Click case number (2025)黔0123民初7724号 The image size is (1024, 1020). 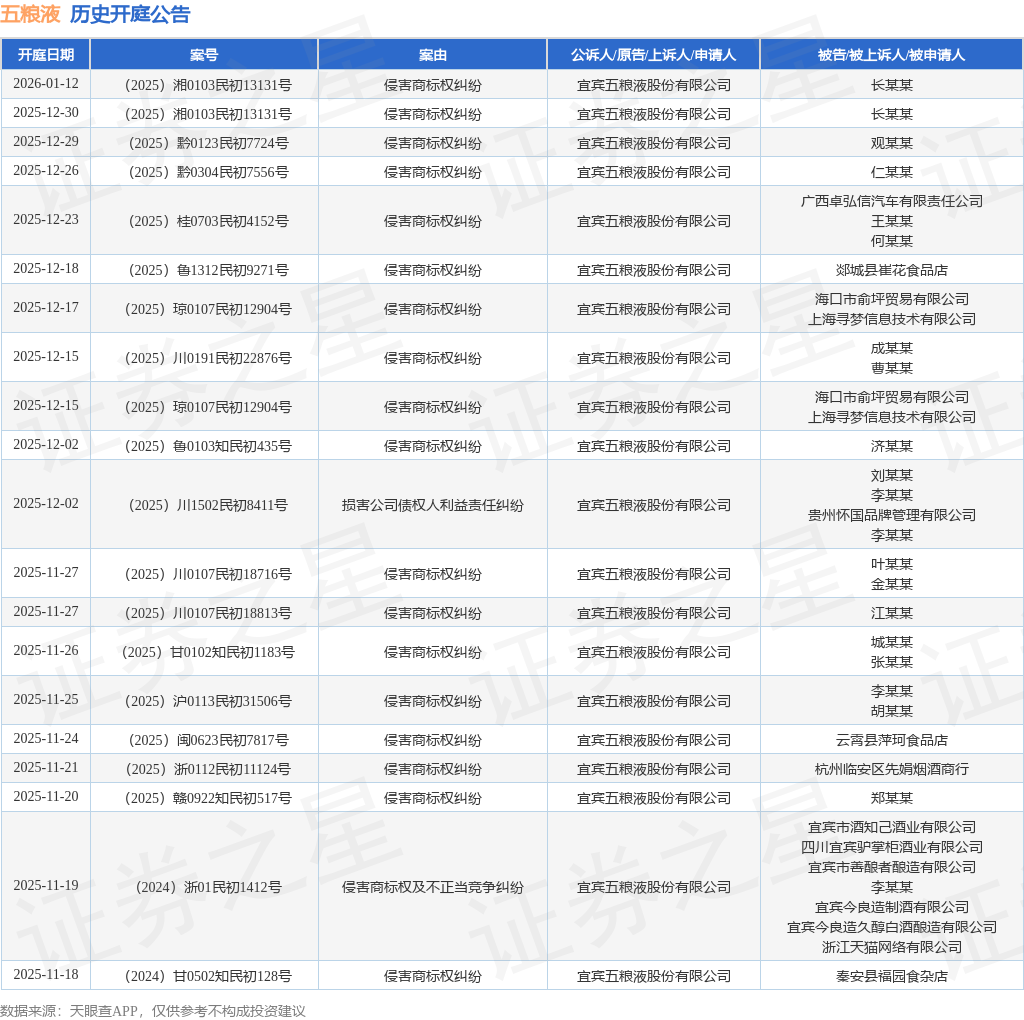point(208,143)
